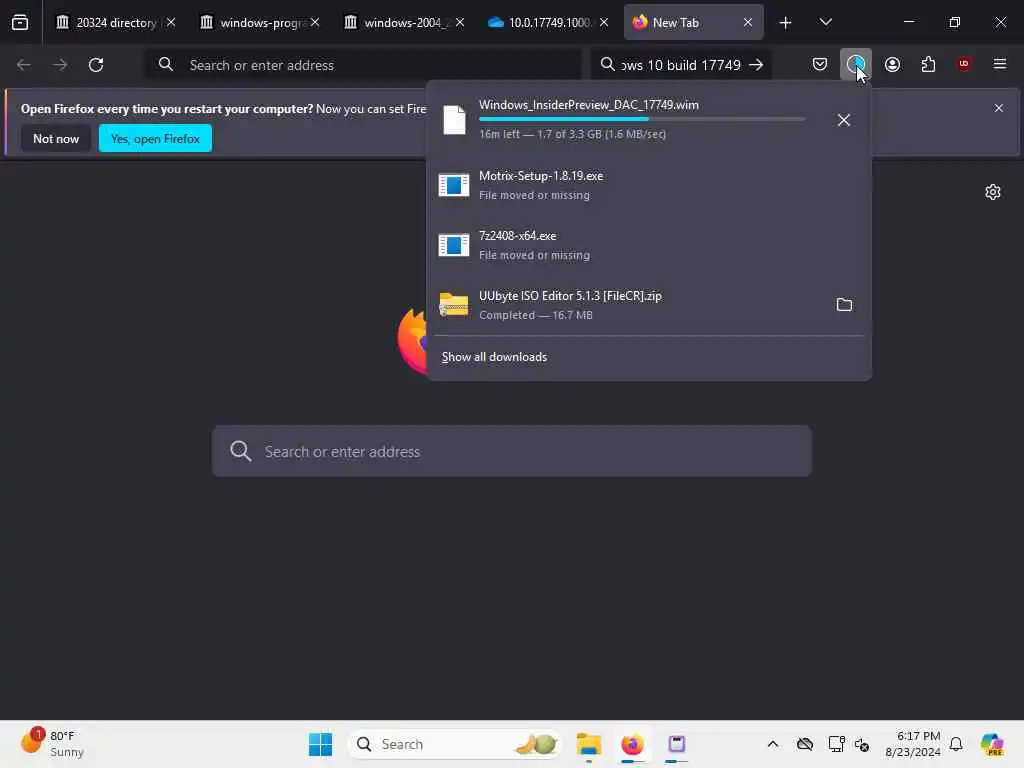Open the uBlock Origin extension icon
Image resolution: width=1024 pixels, height=768 pixels.
point(964,64)
